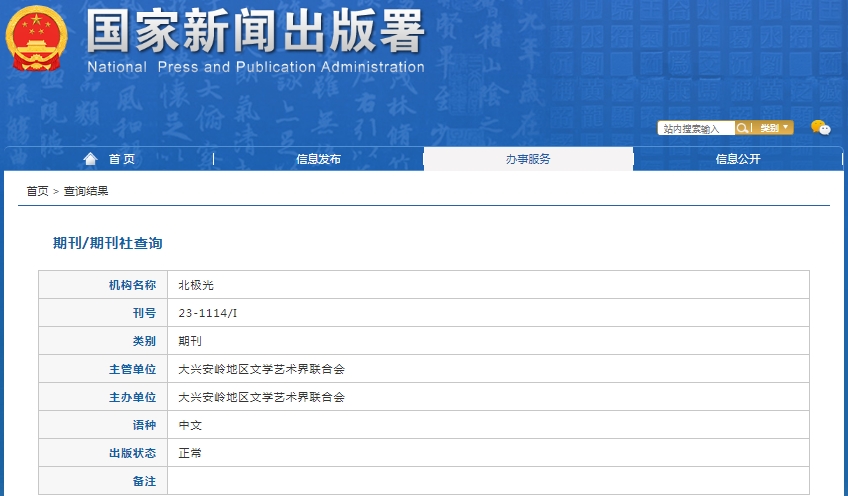
Task: Switch to the 信息公开 navigation tab
Action: (738, 159)
